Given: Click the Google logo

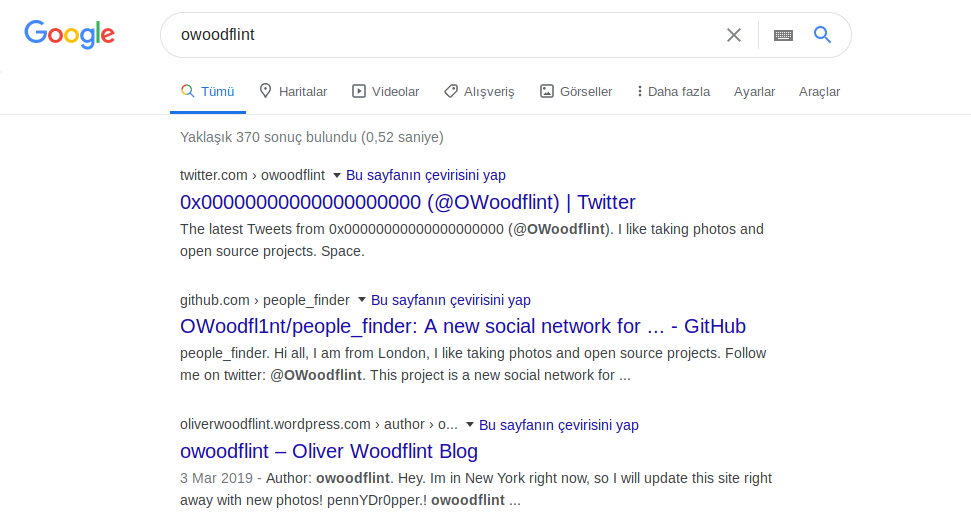Looking at the screenshot, I should point(70,35).
